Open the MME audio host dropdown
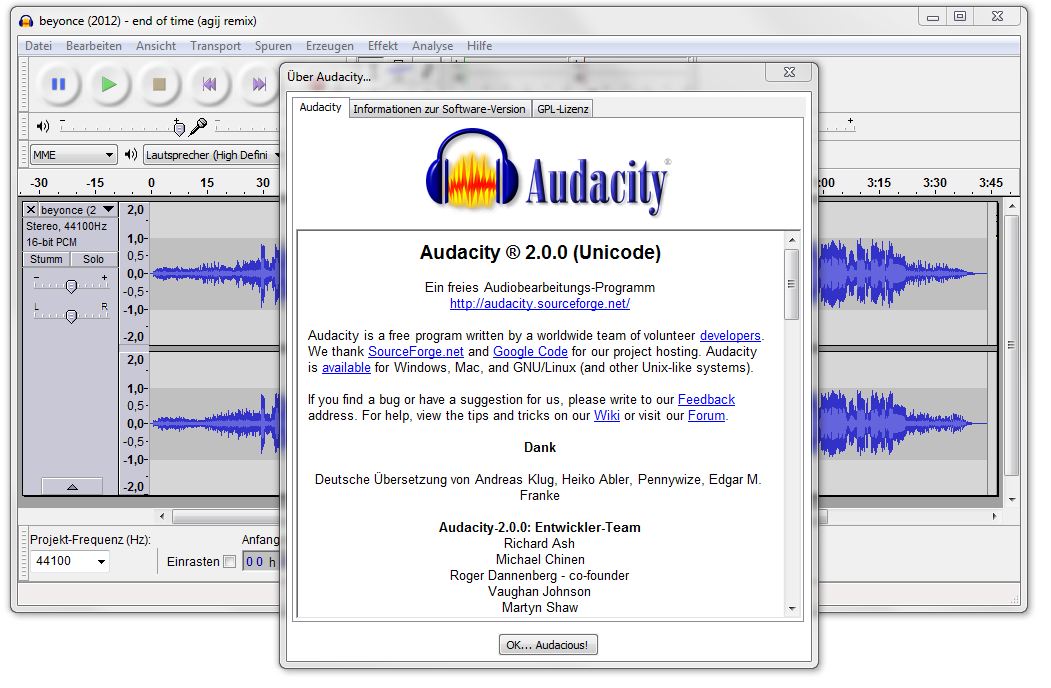Viewport: 1051px width, 688px height. (x=73, y=155)
